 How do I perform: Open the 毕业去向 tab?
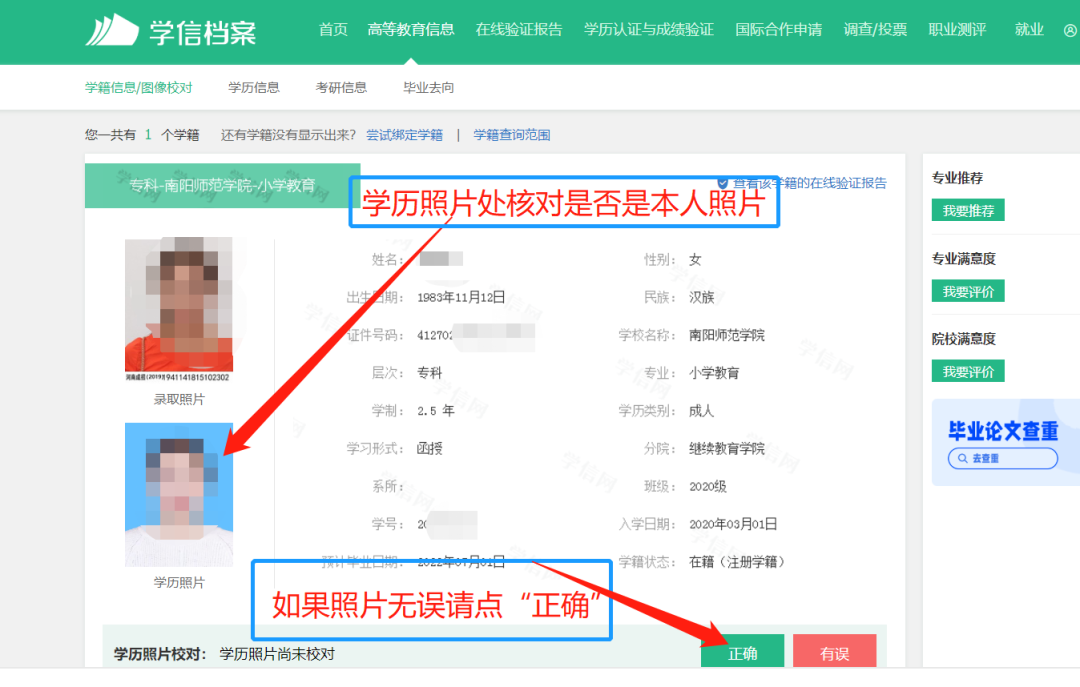click(428, 88)
